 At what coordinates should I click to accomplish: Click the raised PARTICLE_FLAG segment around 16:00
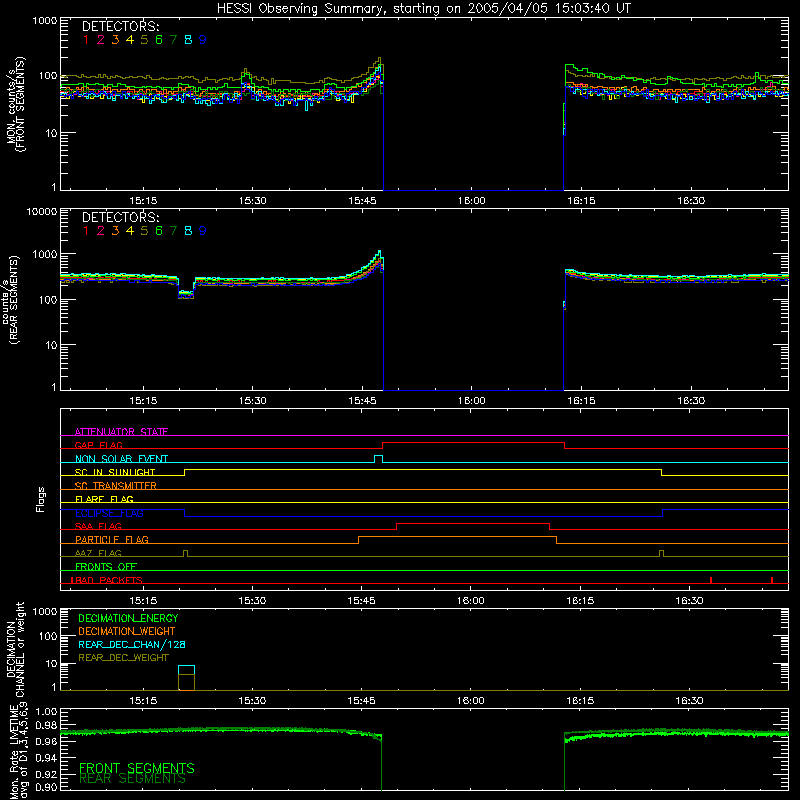[x=457, y=537]
